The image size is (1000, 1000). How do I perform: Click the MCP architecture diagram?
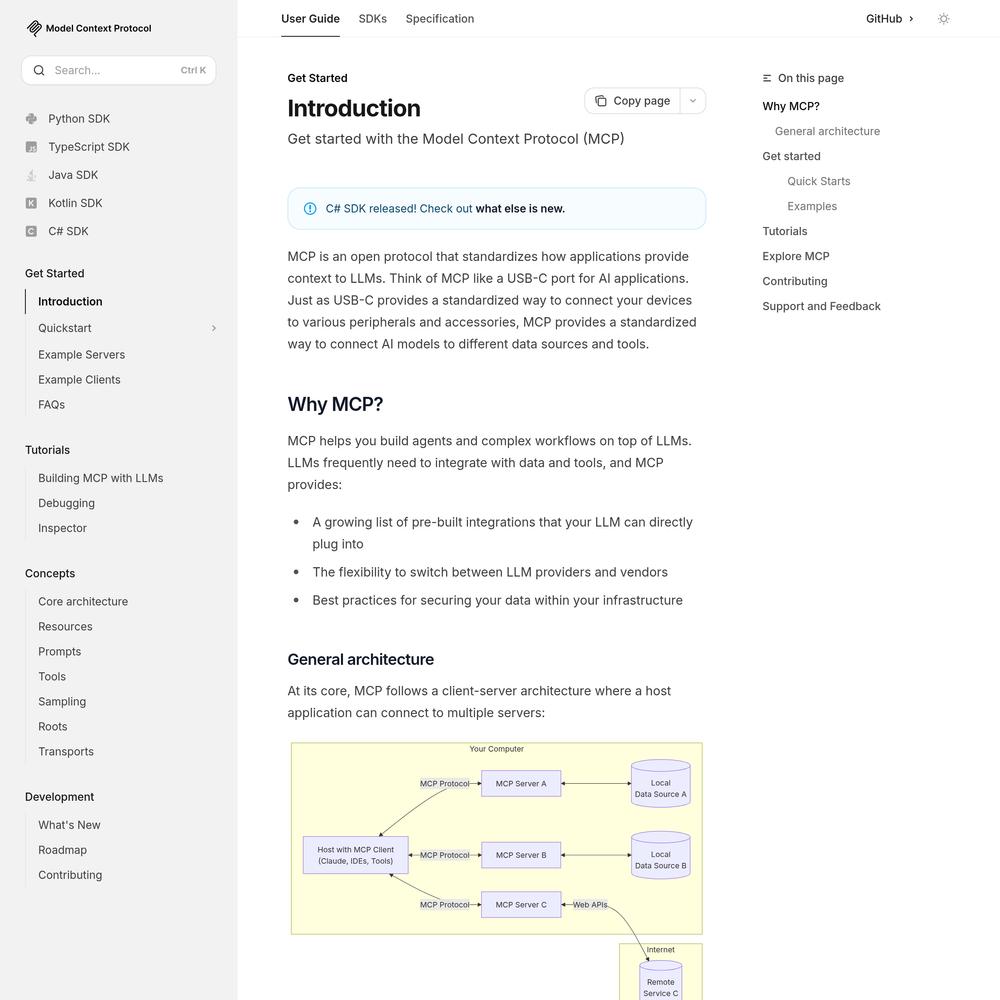pos(496,870)
